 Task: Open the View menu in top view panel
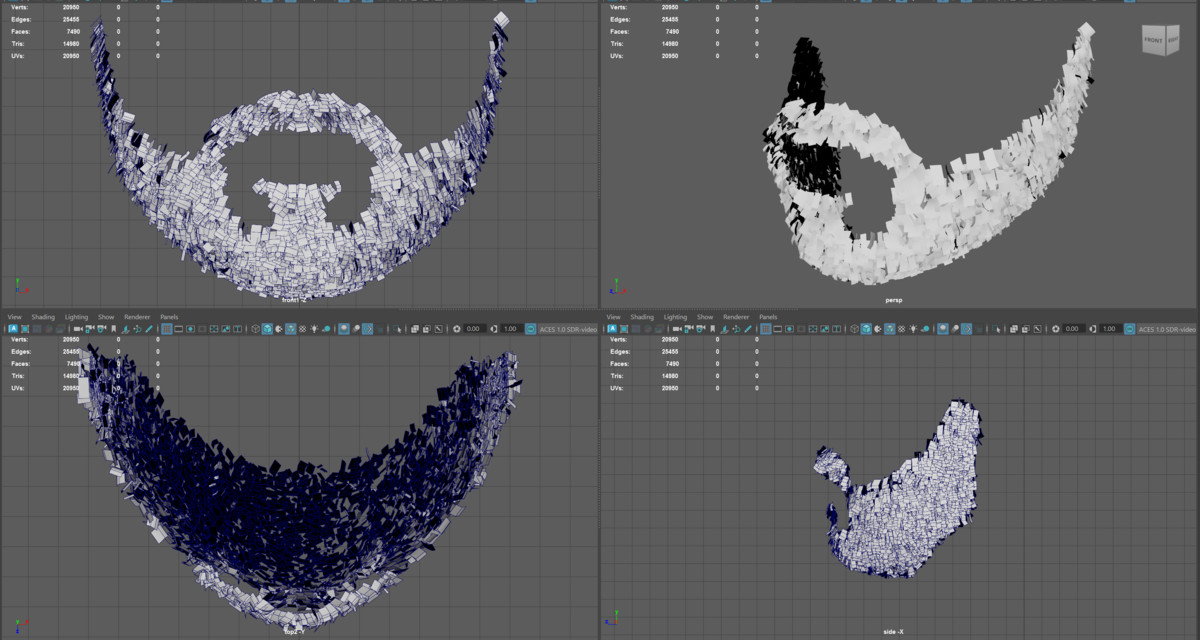[x=15, y=317]
